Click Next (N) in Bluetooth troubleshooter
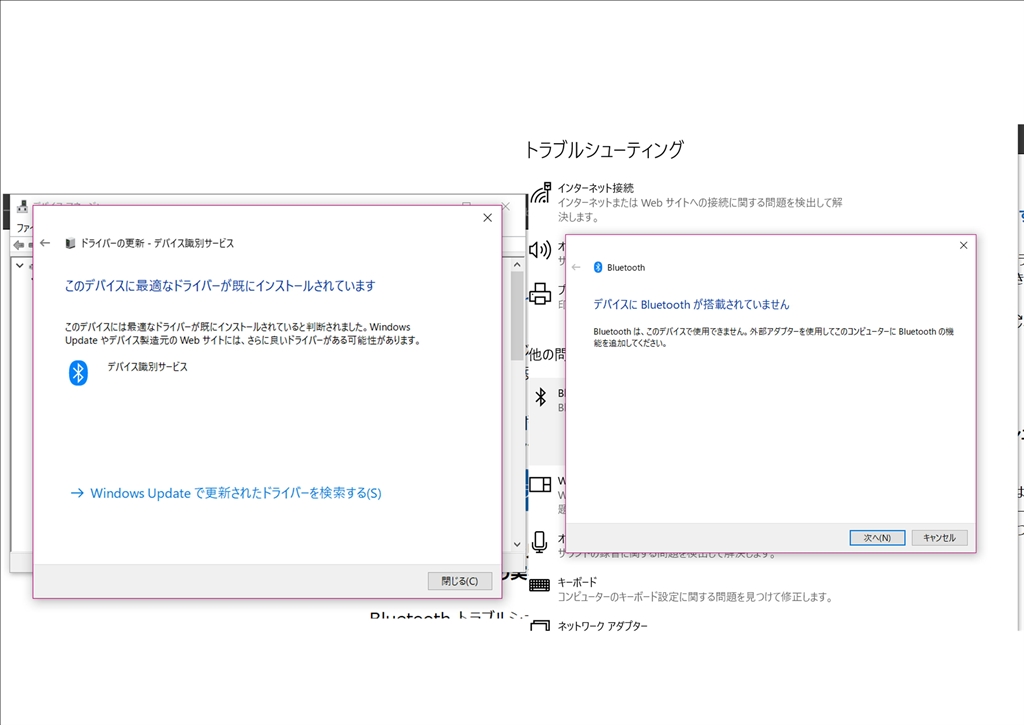1024x725 pixels. 877,538
